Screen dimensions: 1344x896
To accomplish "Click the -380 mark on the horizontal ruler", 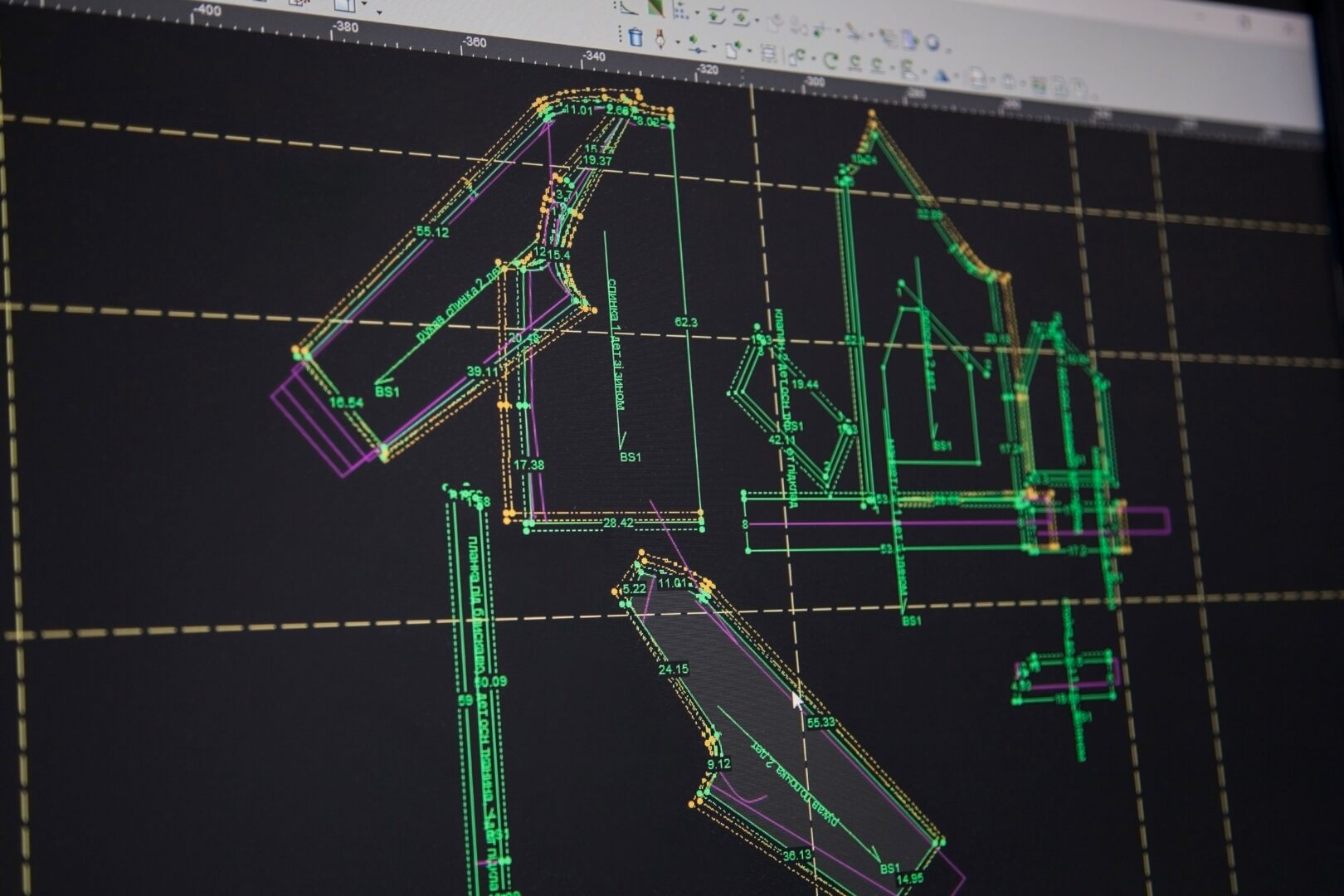I will pos(344,26).
